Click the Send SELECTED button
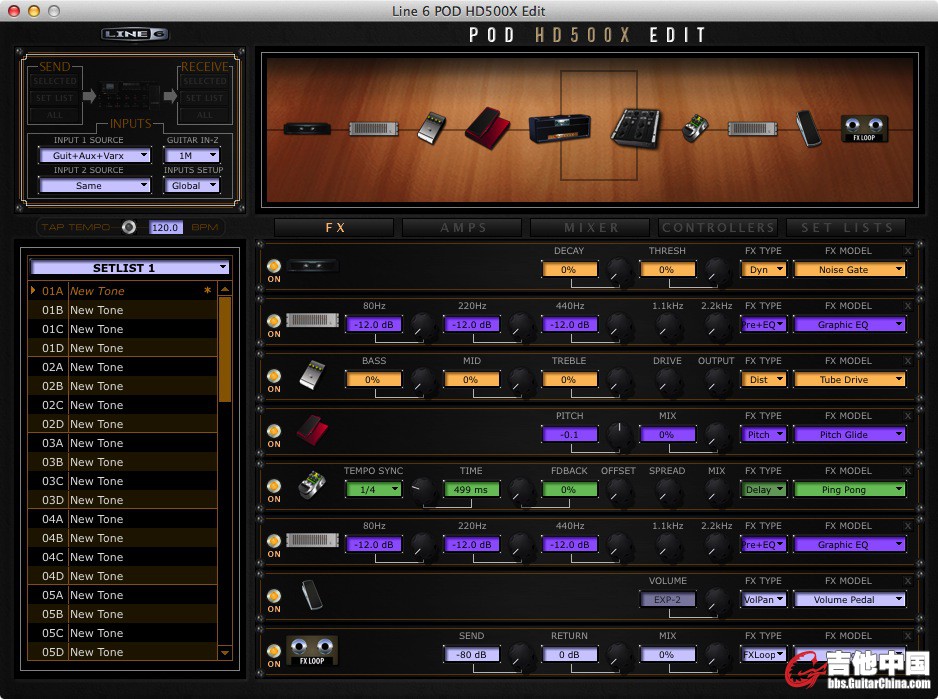Viewport: 938px width, 699px height. click(x=54, y=81)
